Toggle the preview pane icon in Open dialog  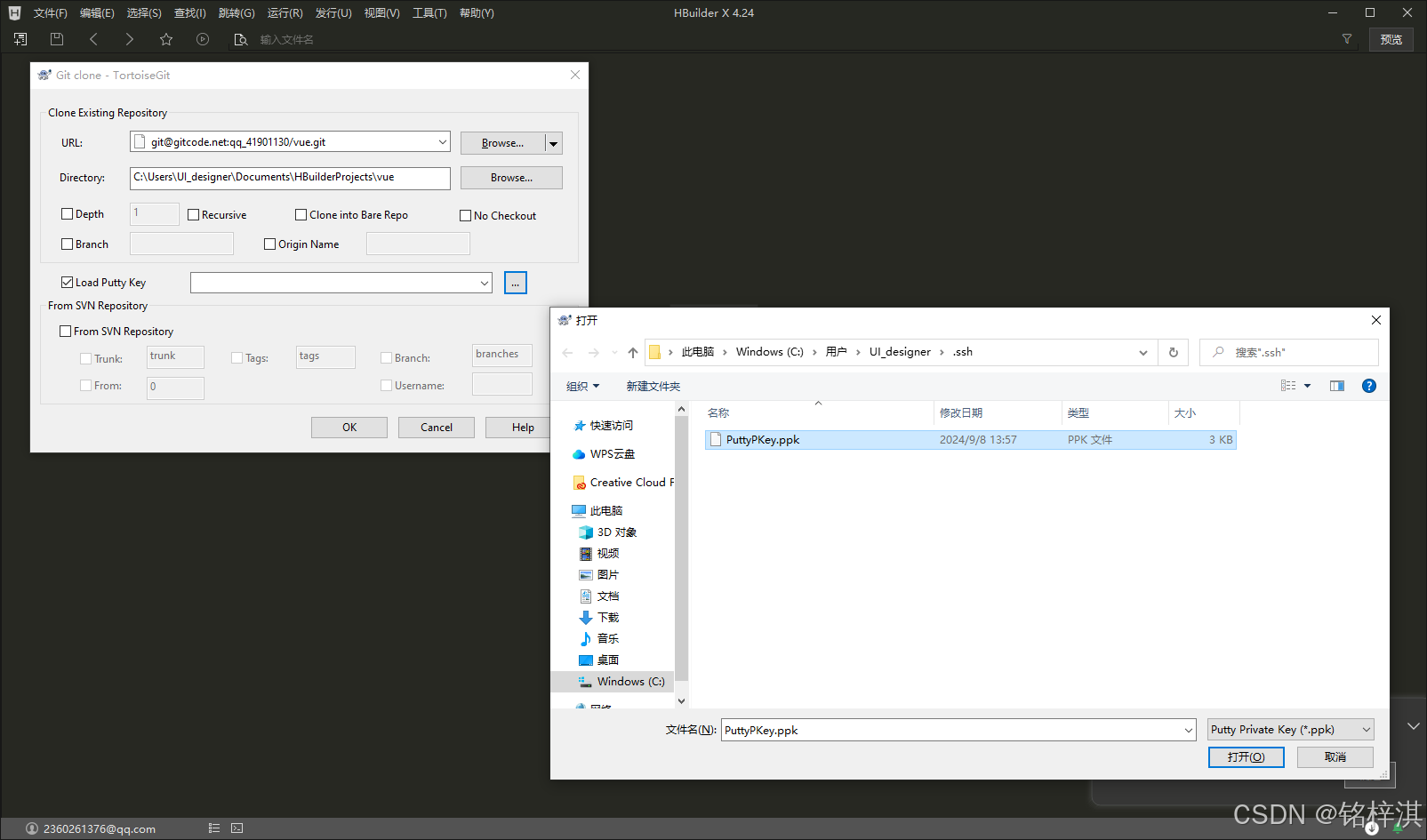pos(1337,386)
